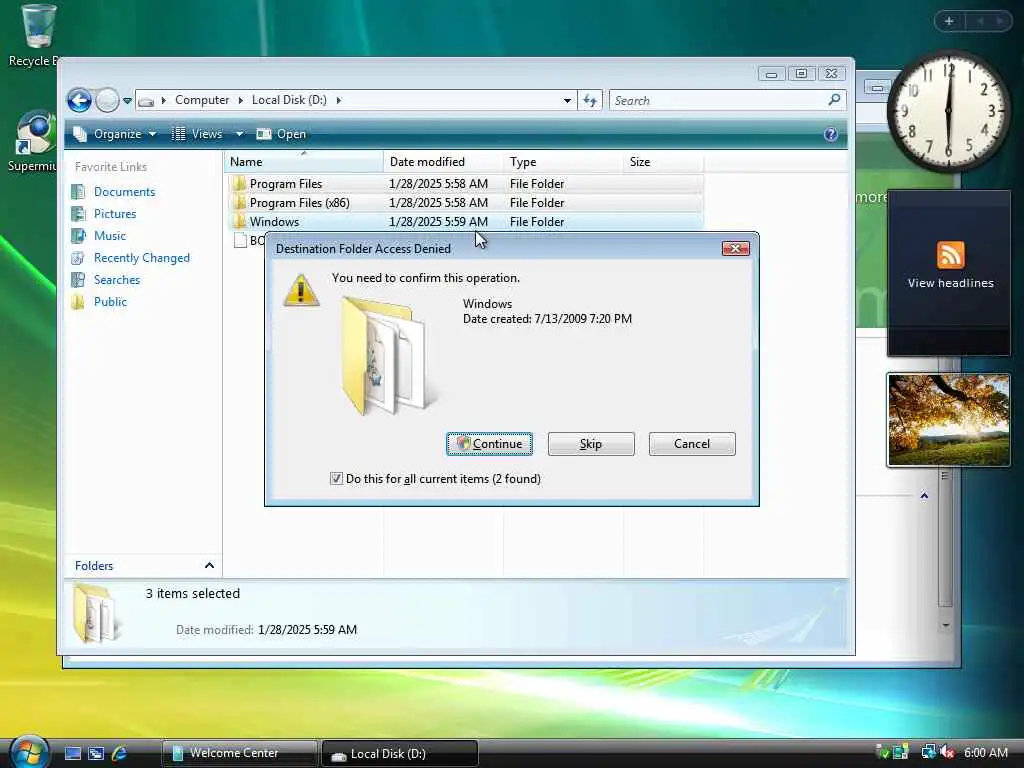Image resolution: width=1024 pixels, height=768 pixels.
Task: Expand arrow after Local Disk (D:) breadcrumb
Action: 339,100
